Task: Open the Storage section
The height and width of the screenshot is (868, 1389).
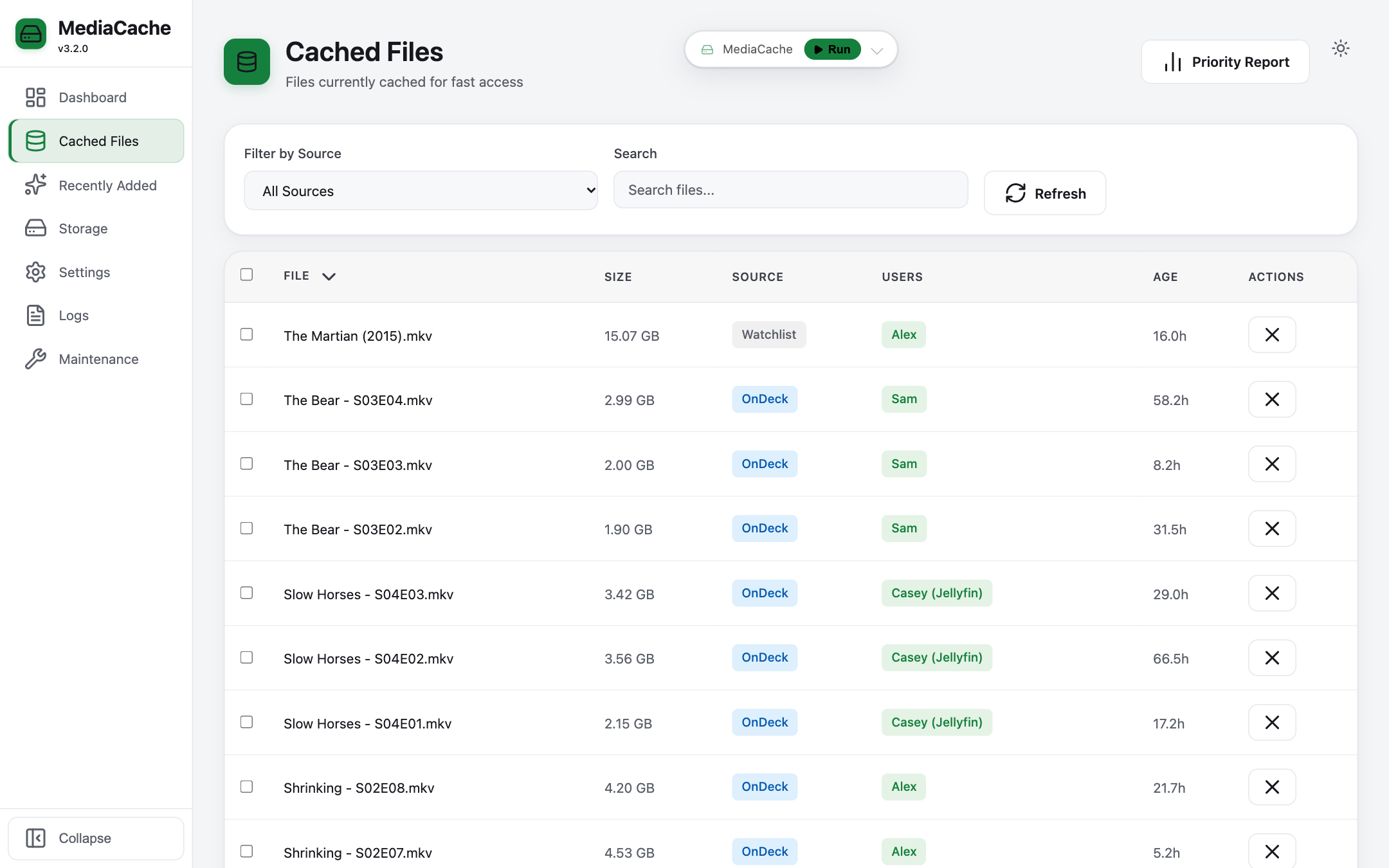Action: tap(96, 228)
